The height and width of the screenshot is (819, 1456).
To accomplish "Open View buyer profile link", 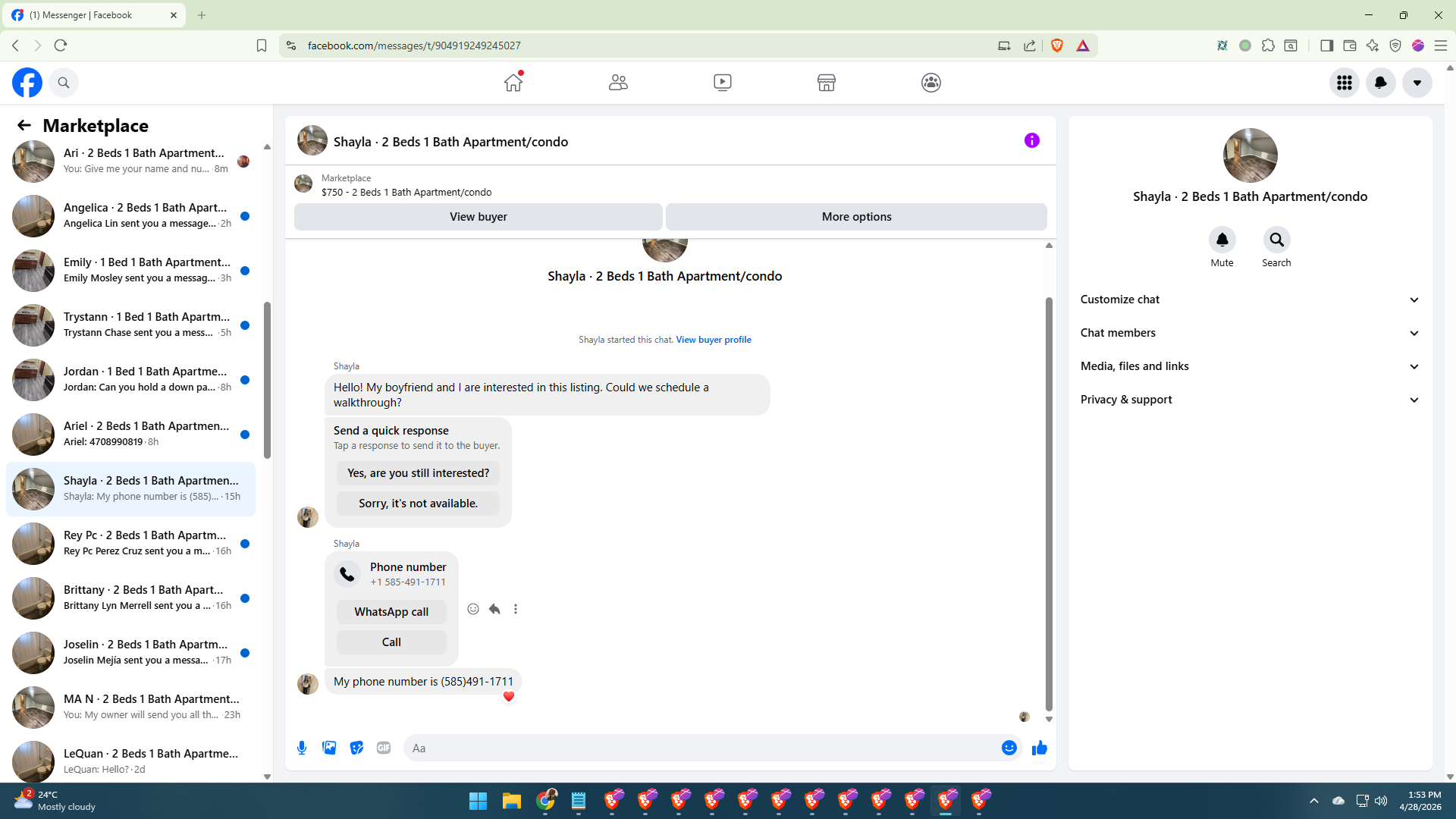I will coord(713,340).
